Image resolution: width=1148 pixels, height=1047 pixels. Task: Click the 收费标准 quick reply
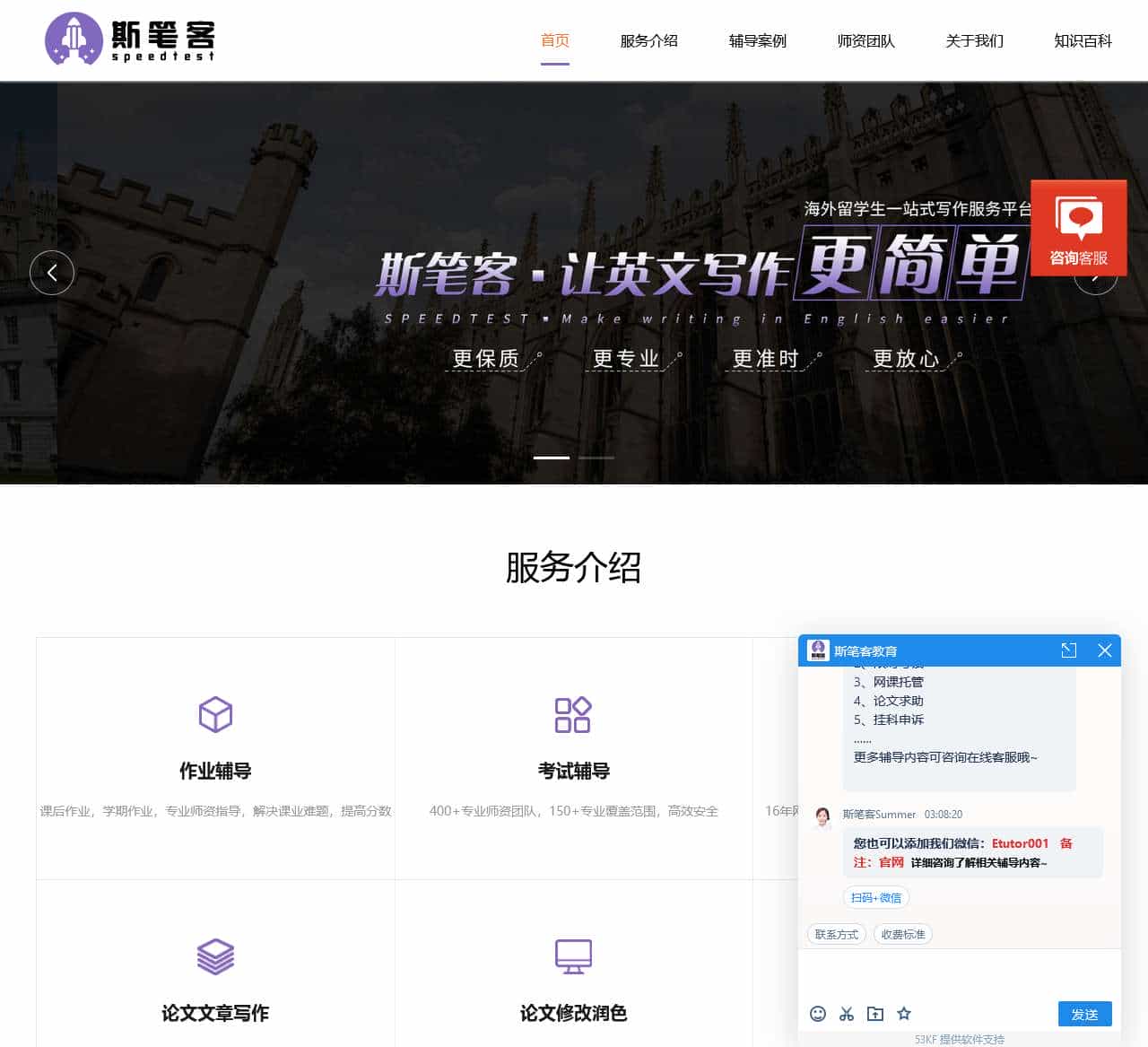click(902, 935)
